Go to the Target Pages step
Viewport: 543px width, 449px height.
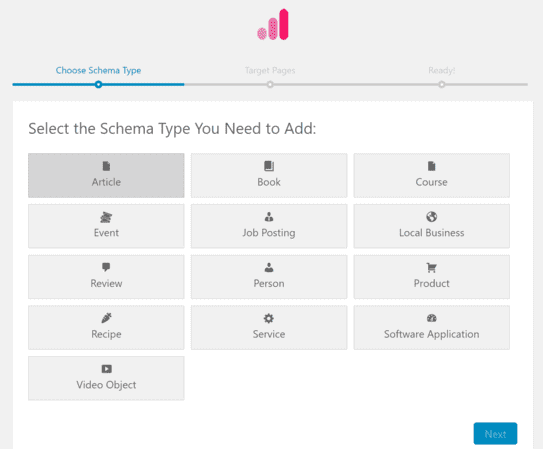click(x=270, y=70)
